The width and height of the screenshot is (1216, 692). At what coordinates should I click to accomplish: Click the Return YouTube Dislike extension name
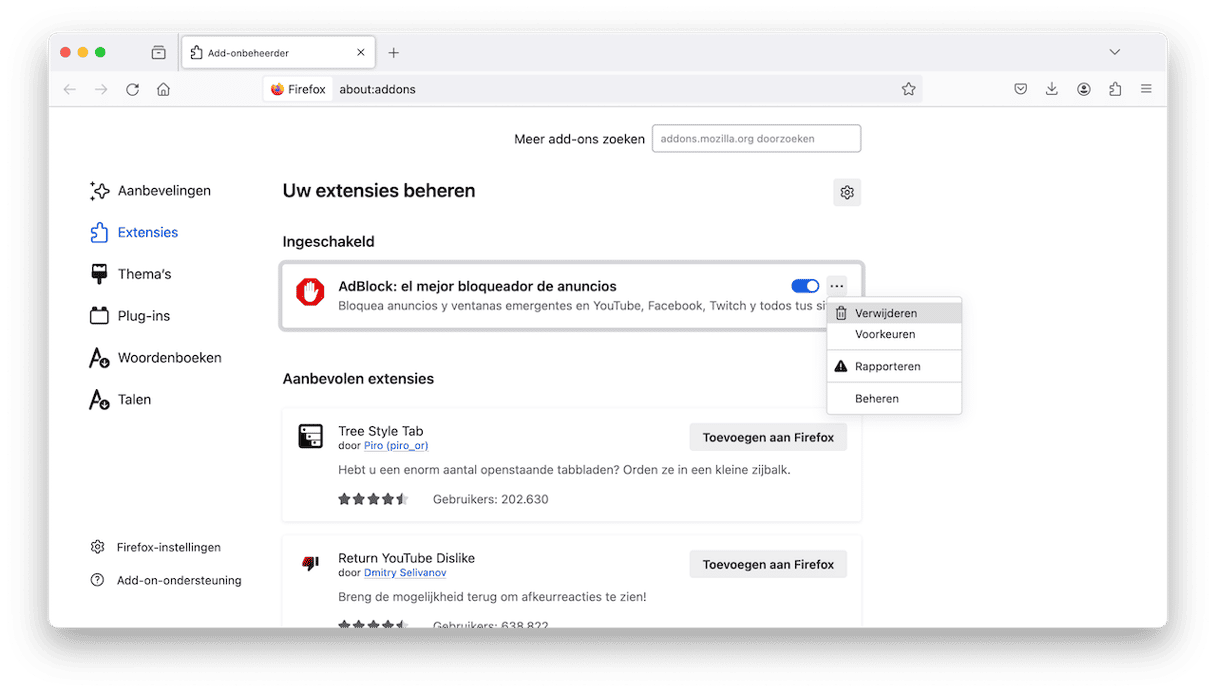tap(406, 558)
